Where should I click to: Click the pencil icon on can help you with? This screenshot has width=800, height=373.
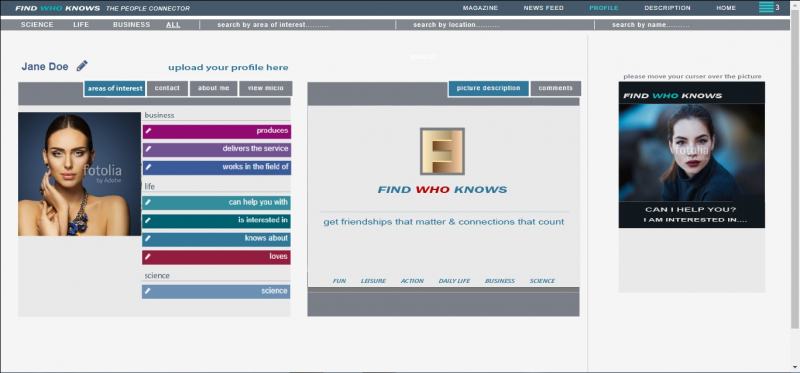coord(148,203)
